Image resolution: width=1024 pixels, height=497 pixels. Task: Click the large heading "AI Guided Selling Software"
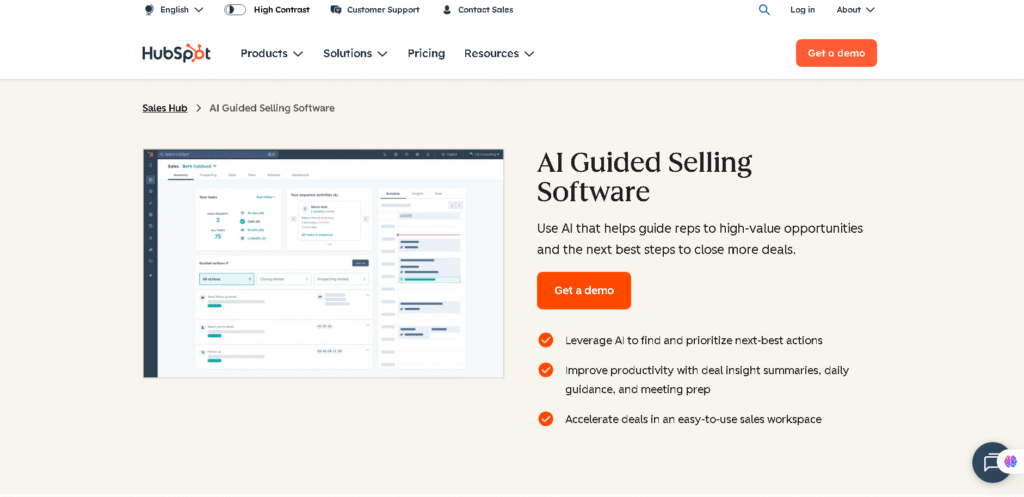click(x=645, y=176)
